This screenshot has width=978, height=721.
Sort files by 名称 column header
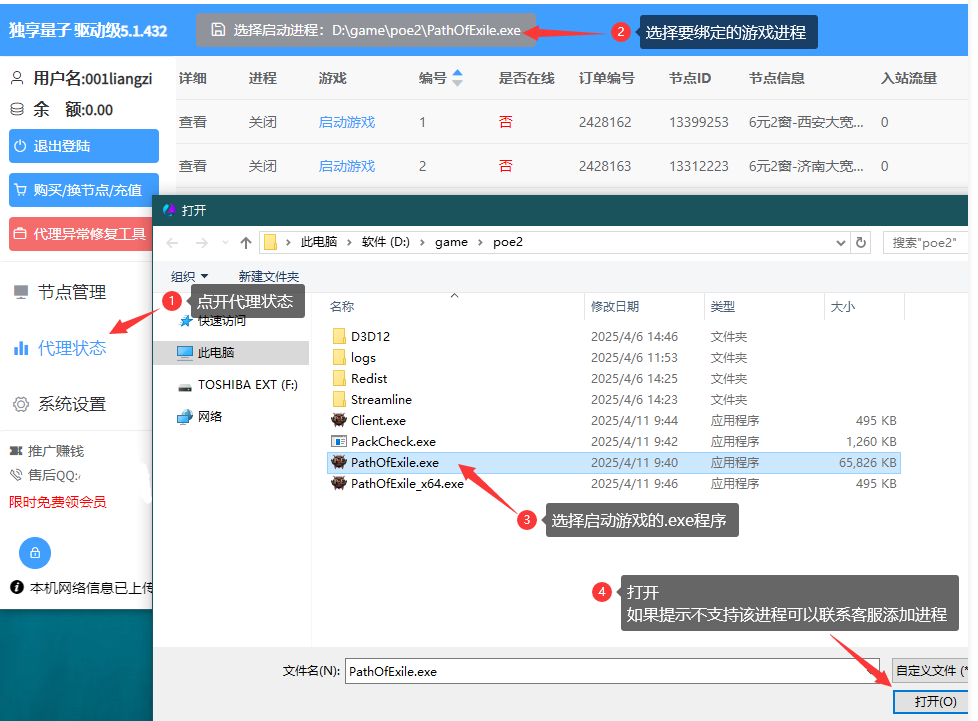[342, 306]
